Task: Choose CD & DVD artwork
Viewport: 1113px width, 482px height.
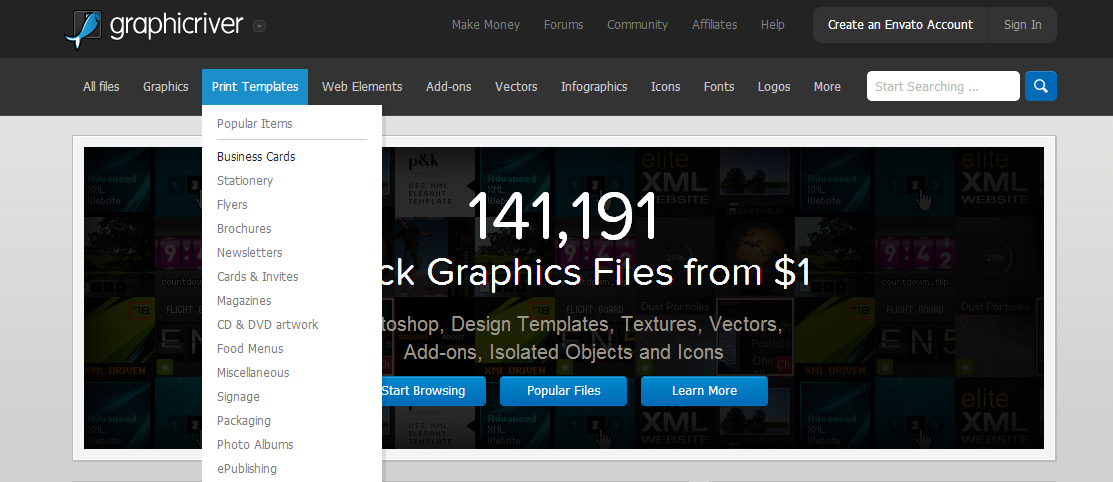Action: click(x=268, y=324)
